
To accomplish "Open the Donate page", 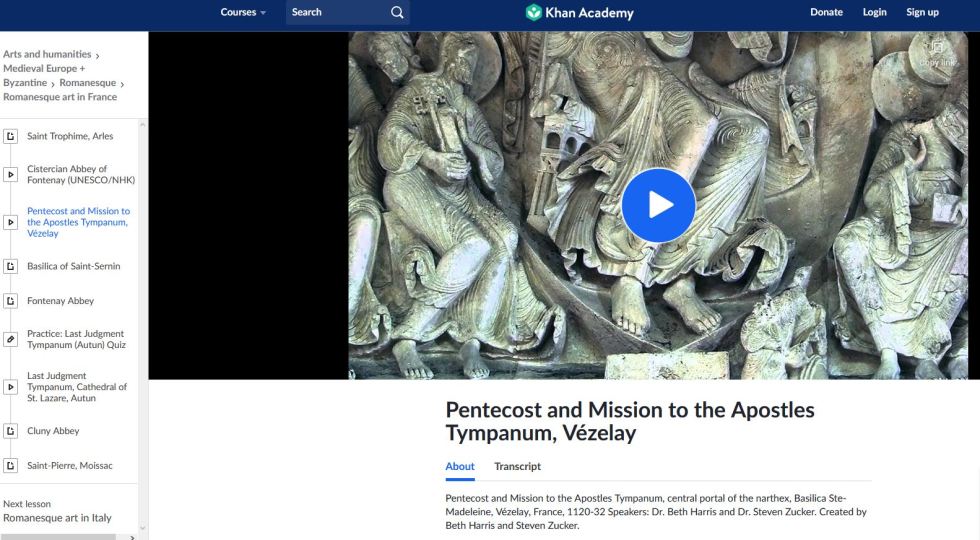I will 826,12.
